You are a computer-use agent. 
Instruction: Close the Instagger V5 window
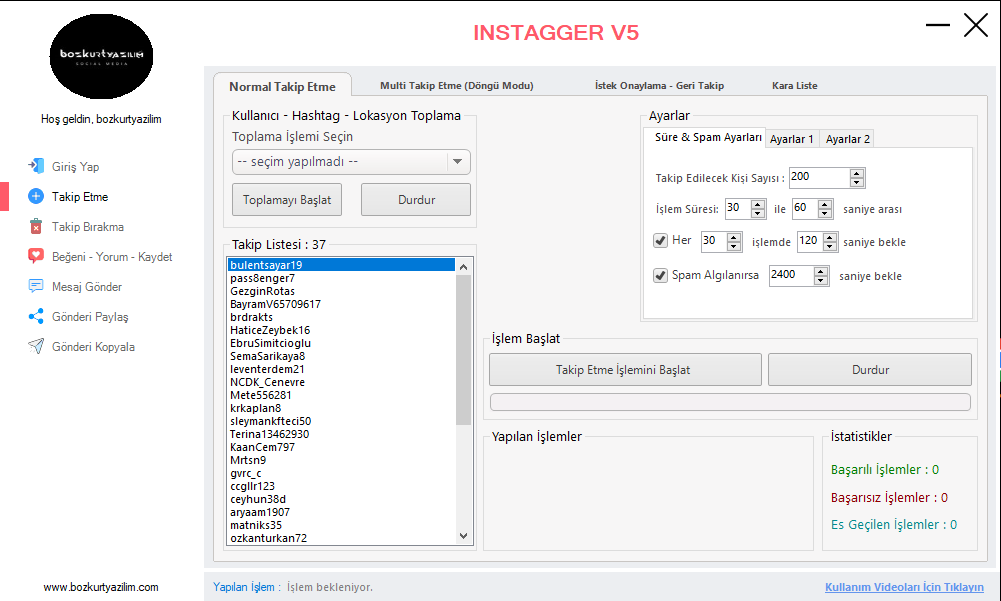tap(975, 26)
